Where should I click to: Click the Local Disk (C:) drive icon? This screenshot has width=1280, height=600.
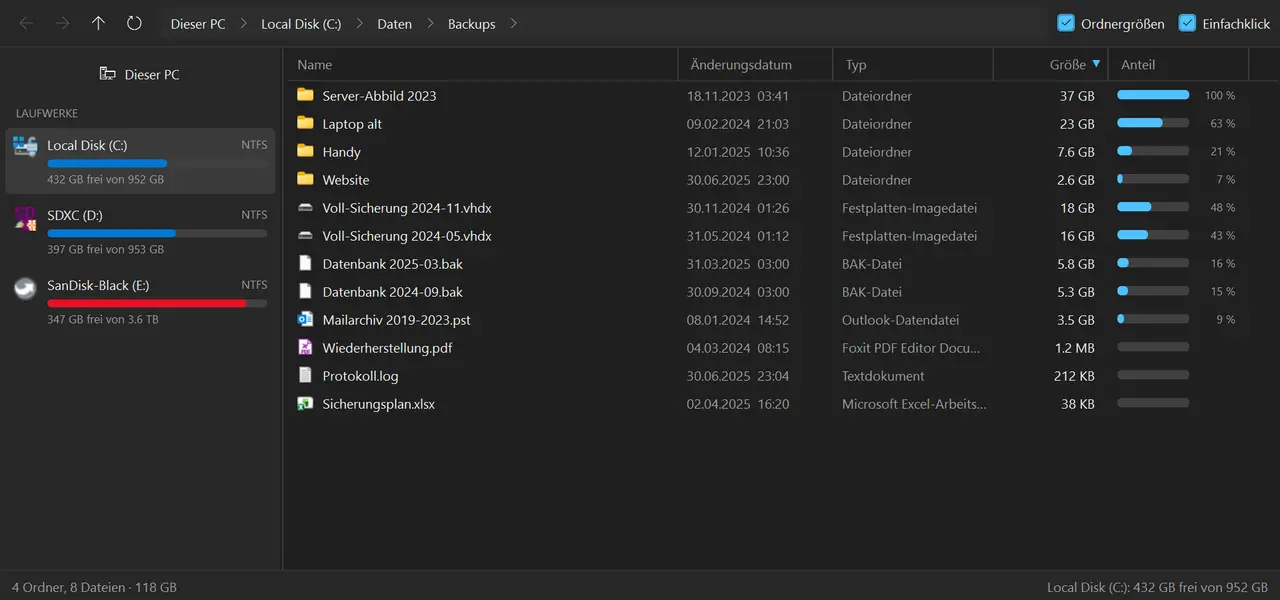[25, 146]
